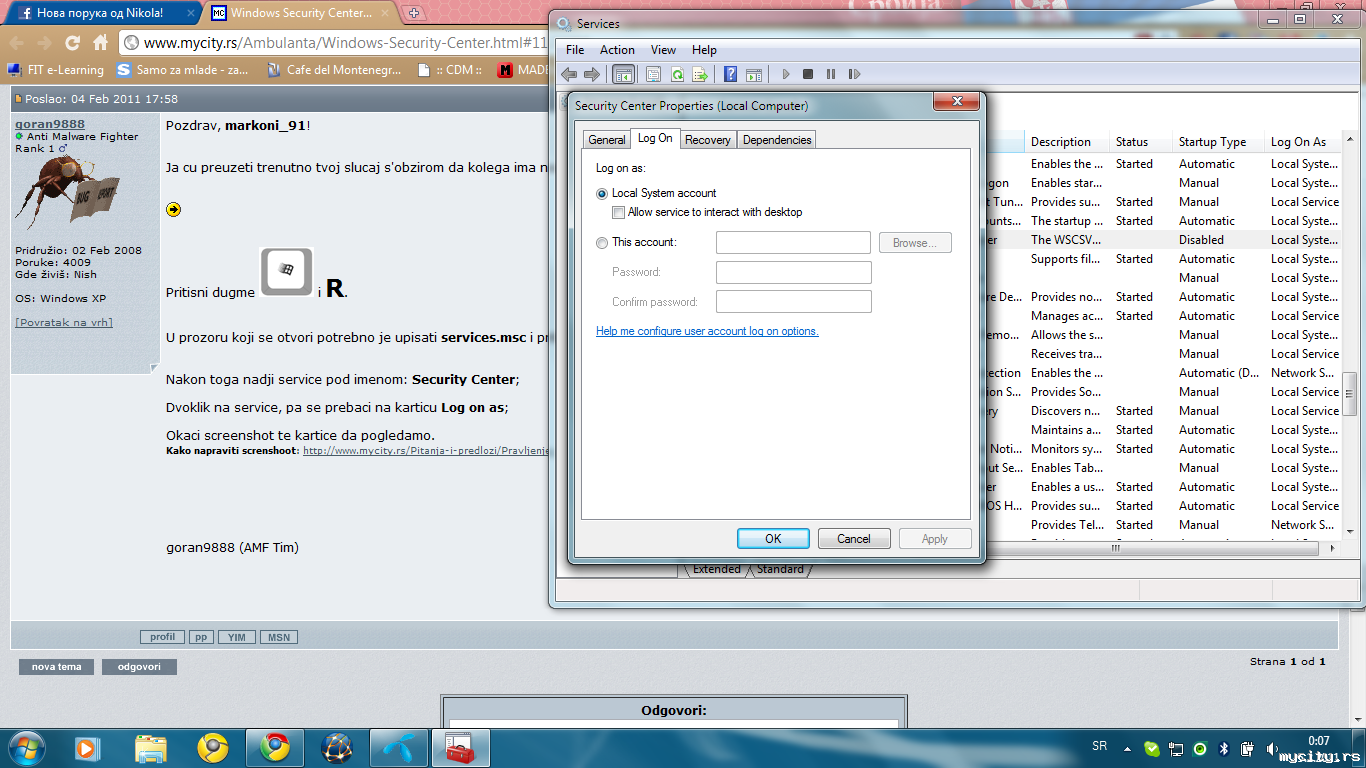
Task: Open the globe network taskbar icon
Action: pos(336,748)
